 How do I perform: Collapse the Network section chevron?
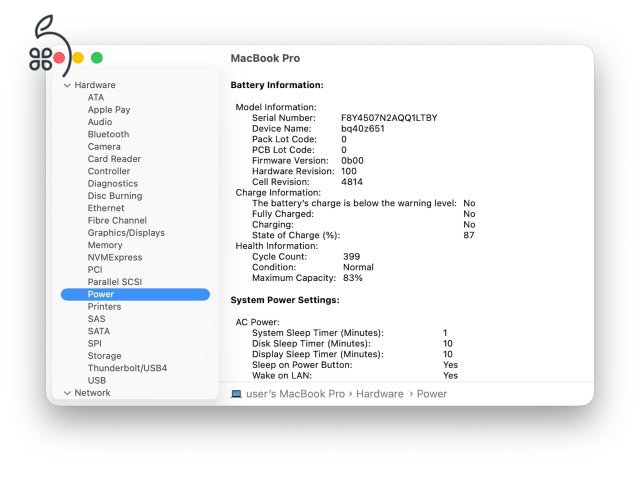67,393
